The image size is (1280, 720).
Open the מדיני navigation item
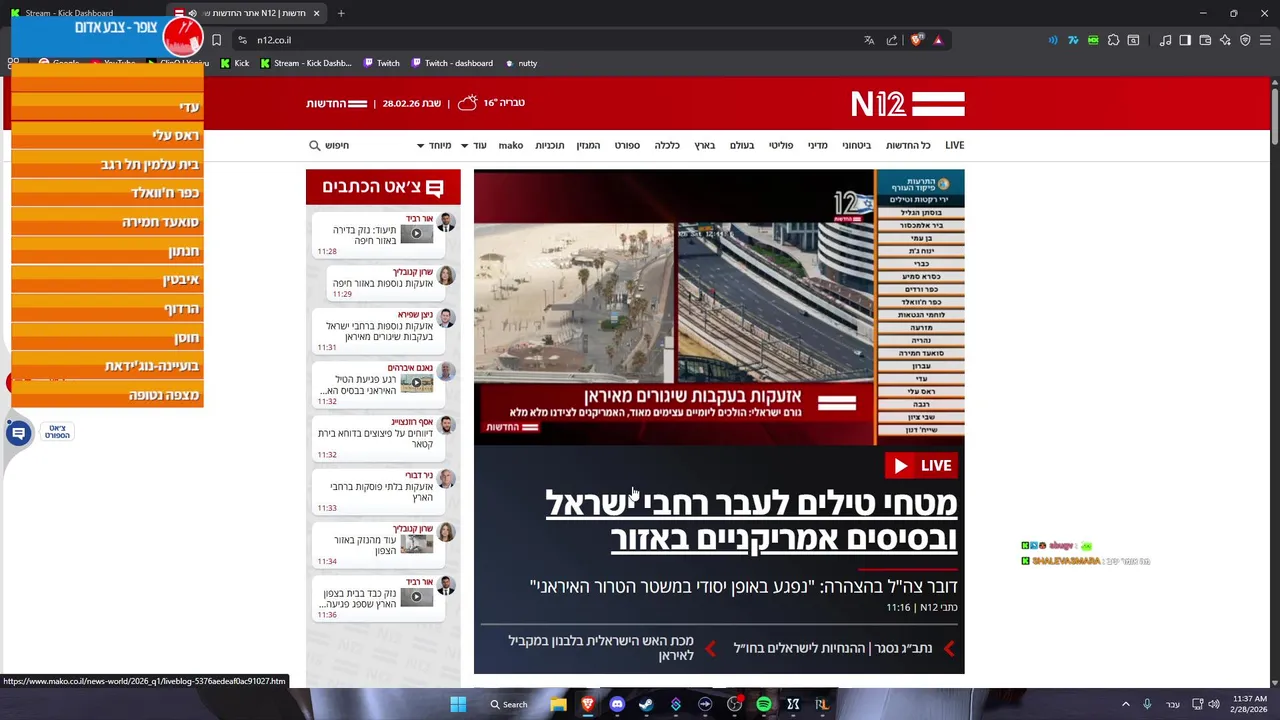pos(818,145)
